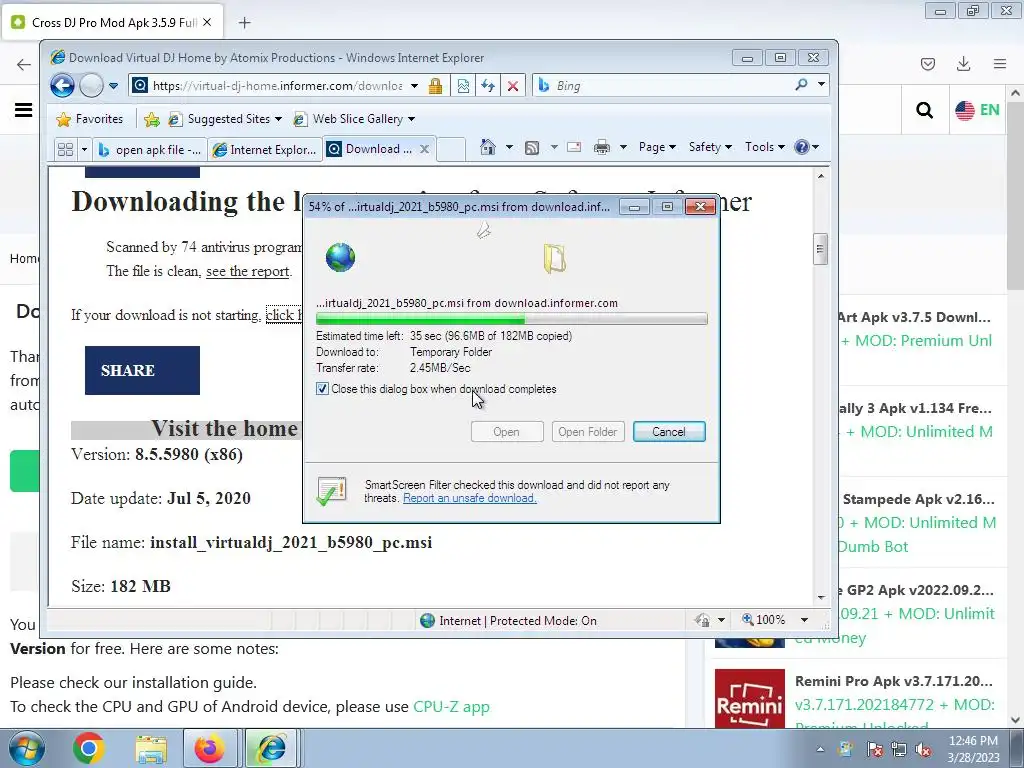Open Windows Explorer from the taskbar
Screen dimensions: 1024x768
tap(151, 748)
